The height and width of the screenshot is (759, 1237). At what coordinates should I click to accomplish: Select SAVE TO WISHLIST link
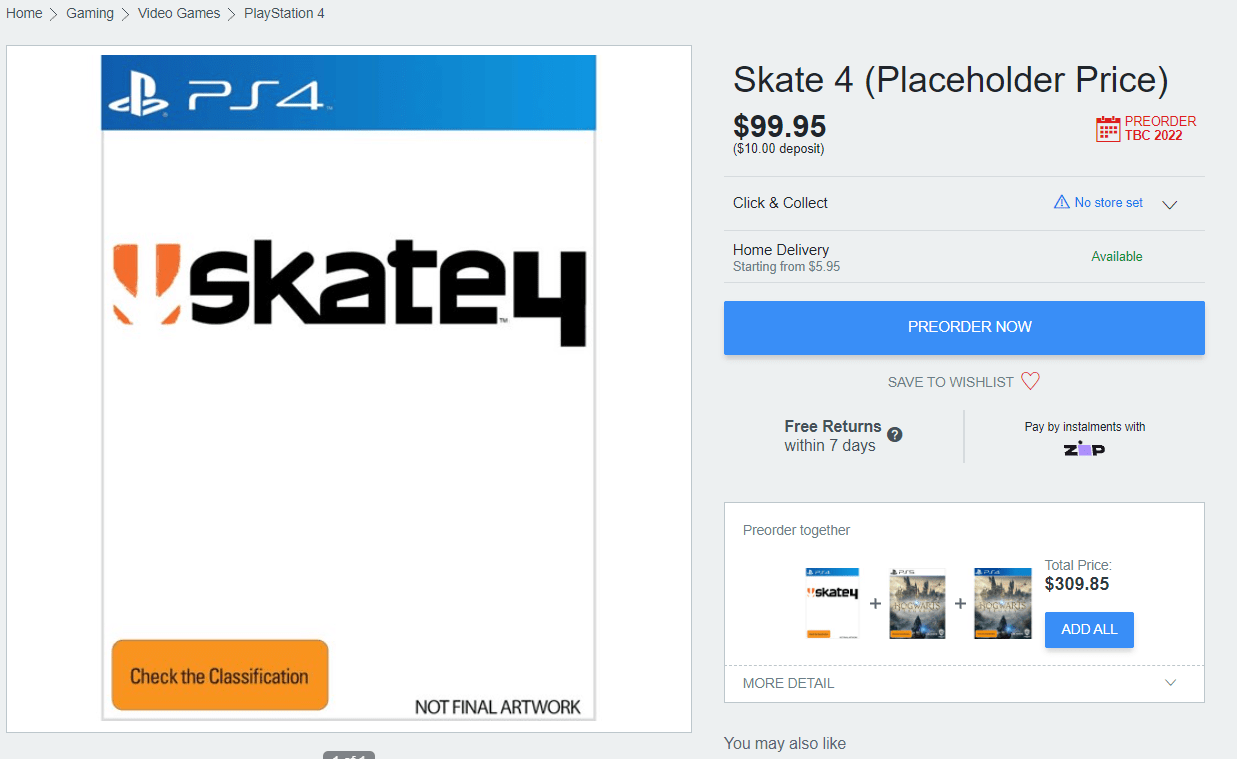[x=951, y=382]
